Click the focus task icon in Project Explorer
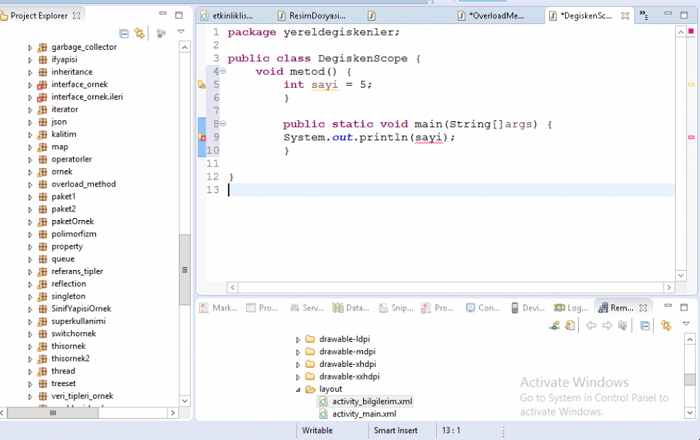 (161, 33)
